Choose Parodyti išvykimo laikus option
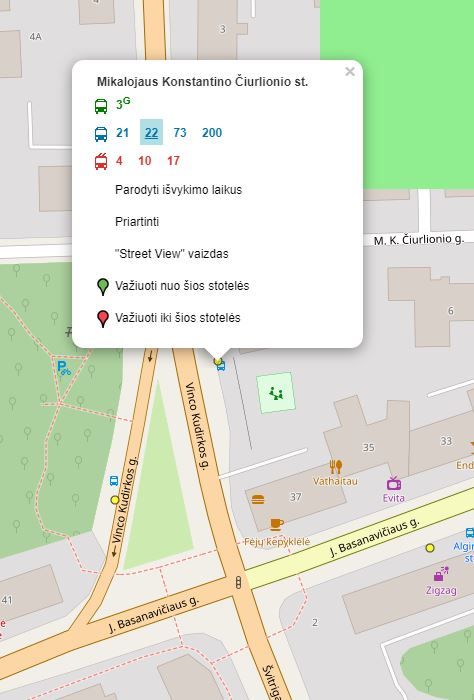Screen dimensions: 474x700 [179, 190]
